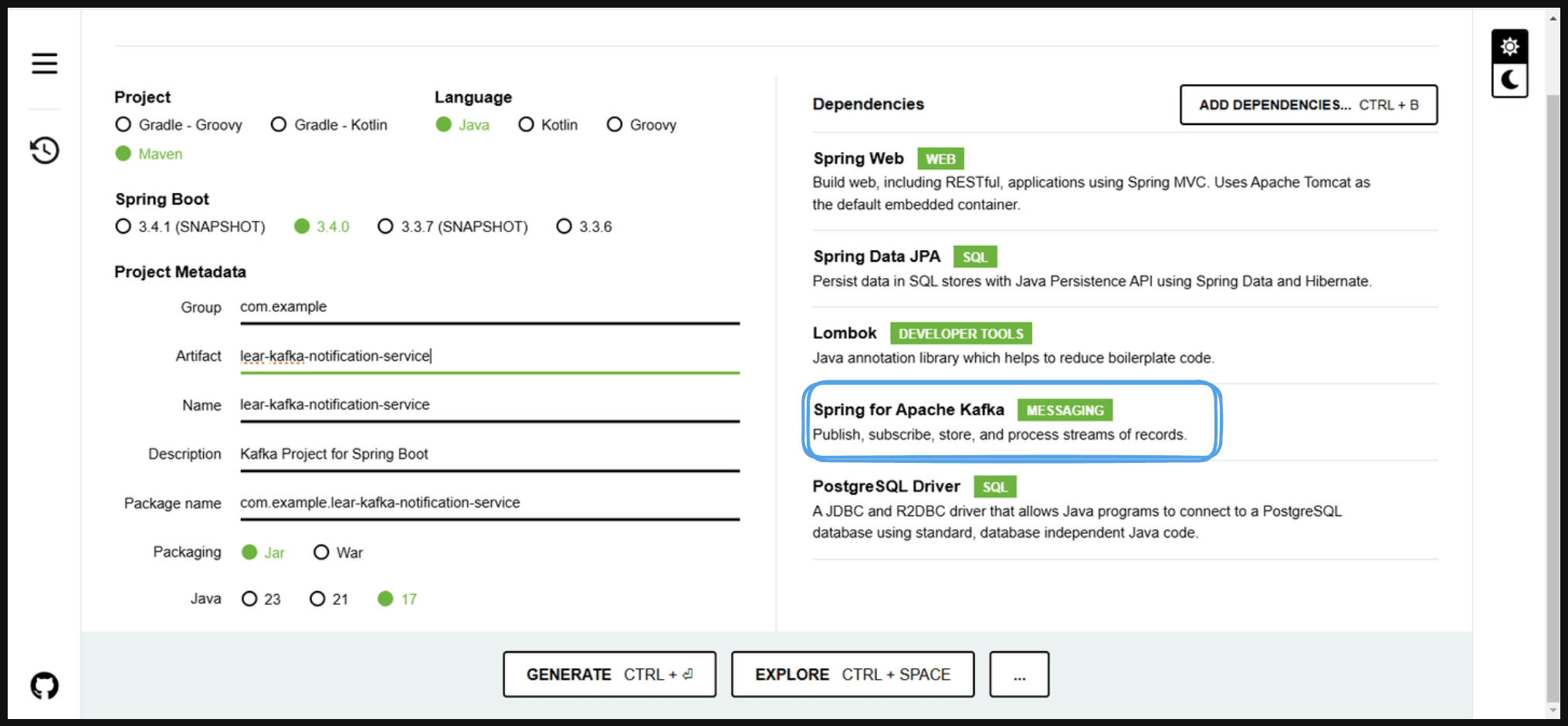Click the WEB tag badge
The image size is (1568, 726).
pos(940,159)
